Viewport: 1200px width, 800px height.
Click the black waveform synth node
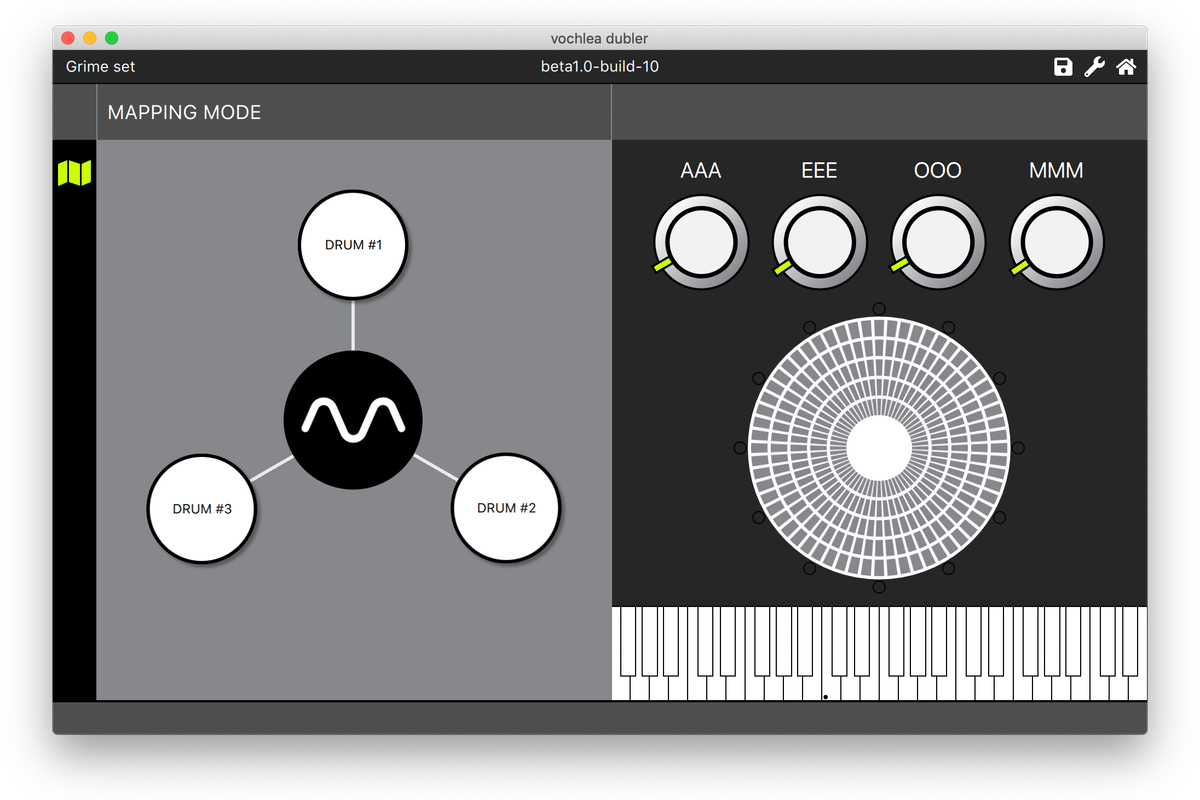353,420
